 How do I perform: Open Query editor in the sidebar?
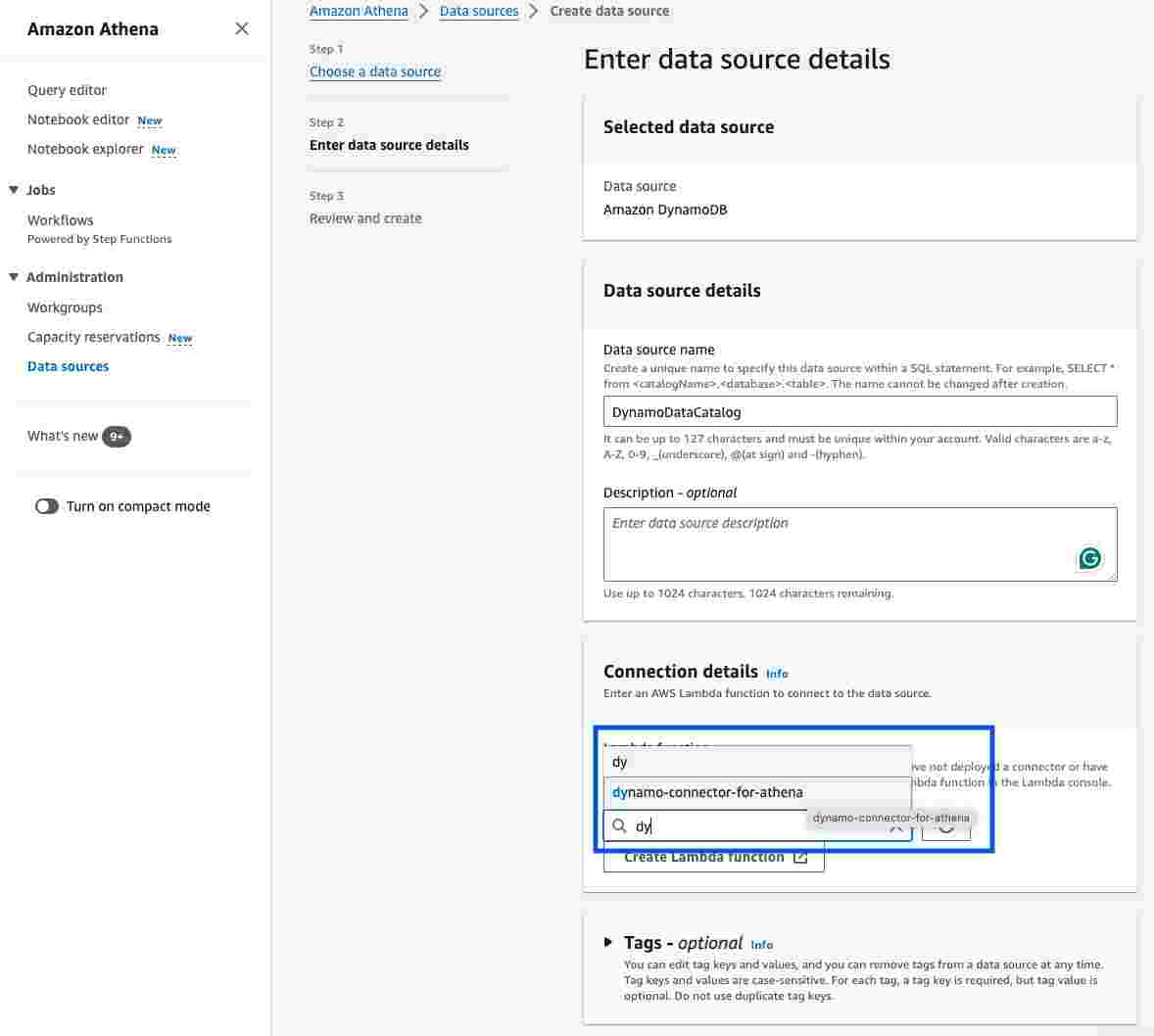(x=67, y=90)
